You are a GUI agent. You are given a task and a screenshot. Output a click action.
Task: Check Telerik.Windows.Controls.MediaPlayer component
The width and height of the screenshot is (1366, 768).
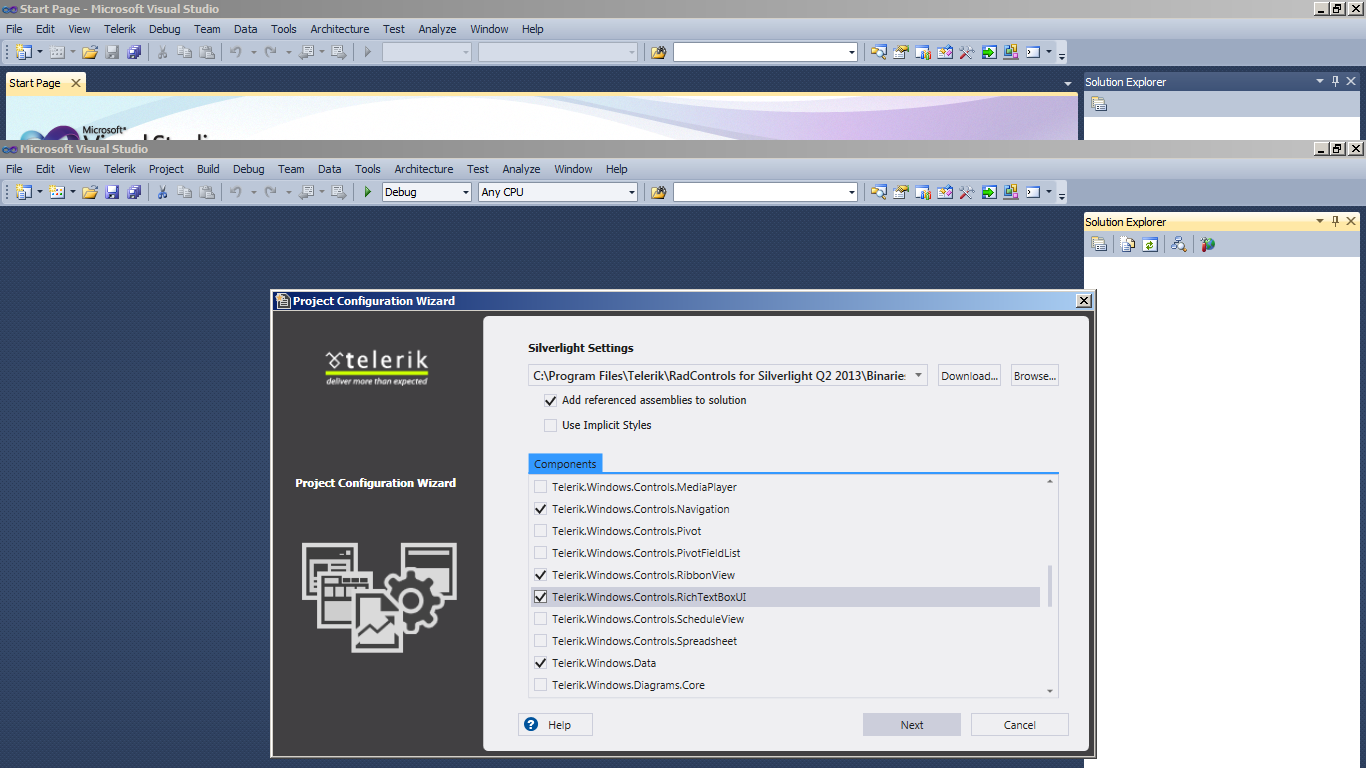(x=541, y=487)
